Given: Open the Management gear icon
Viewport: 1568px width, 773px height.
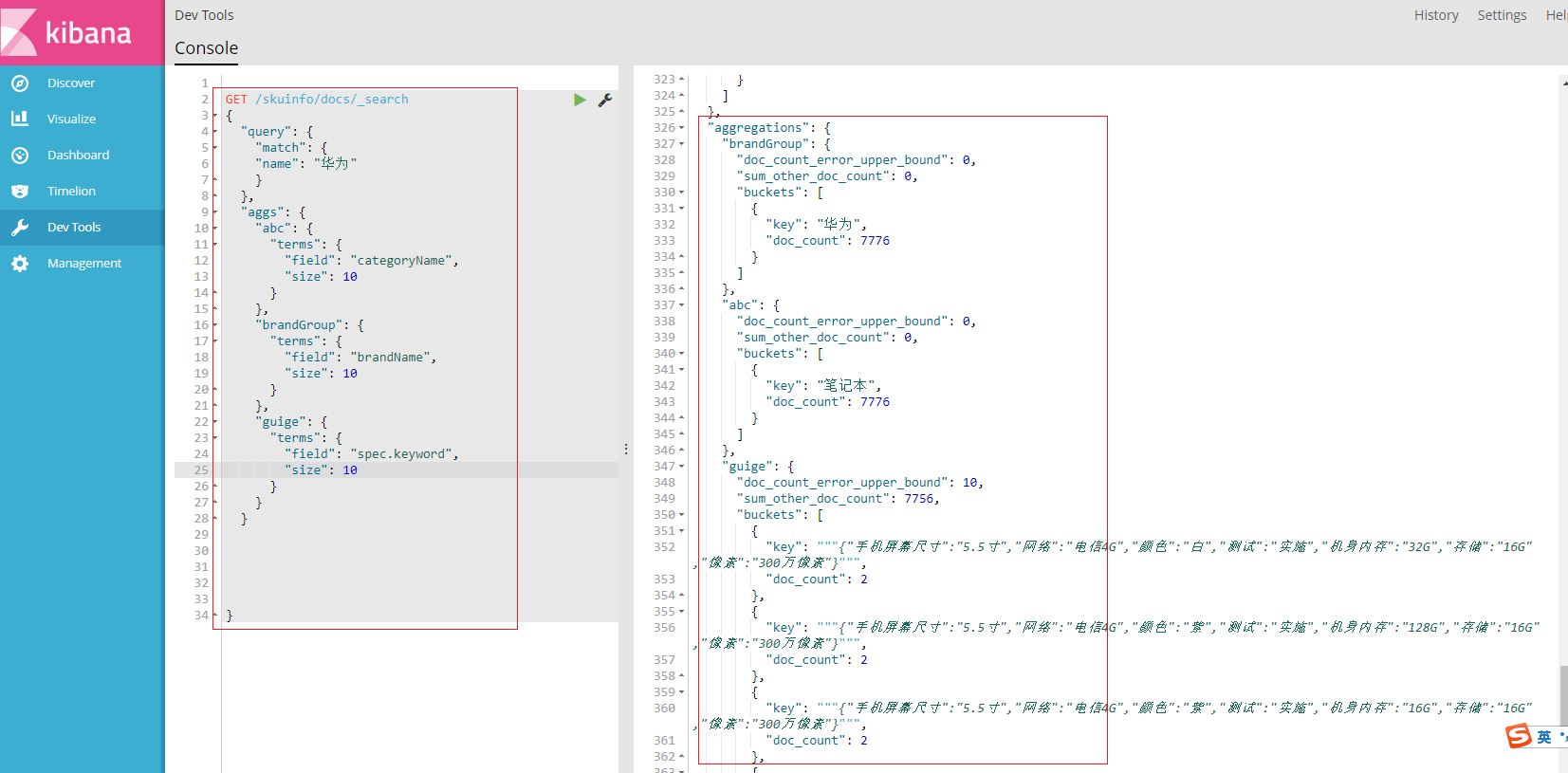Looking at the screenshot, I should (20, 264).
